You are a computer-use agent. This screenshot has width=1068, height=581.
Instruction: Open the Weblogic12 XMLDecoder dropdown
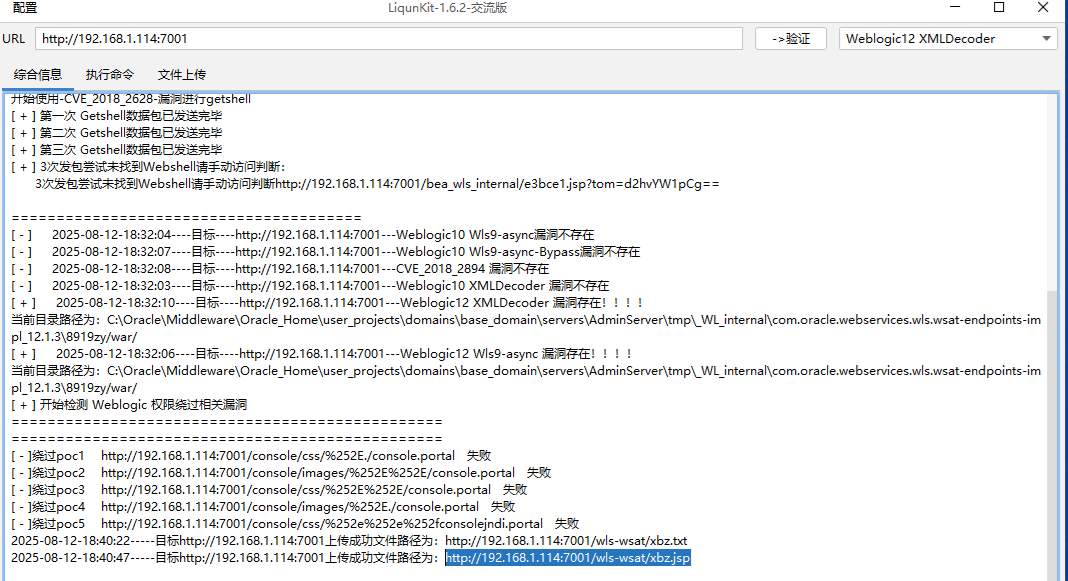tap(947, 39)
